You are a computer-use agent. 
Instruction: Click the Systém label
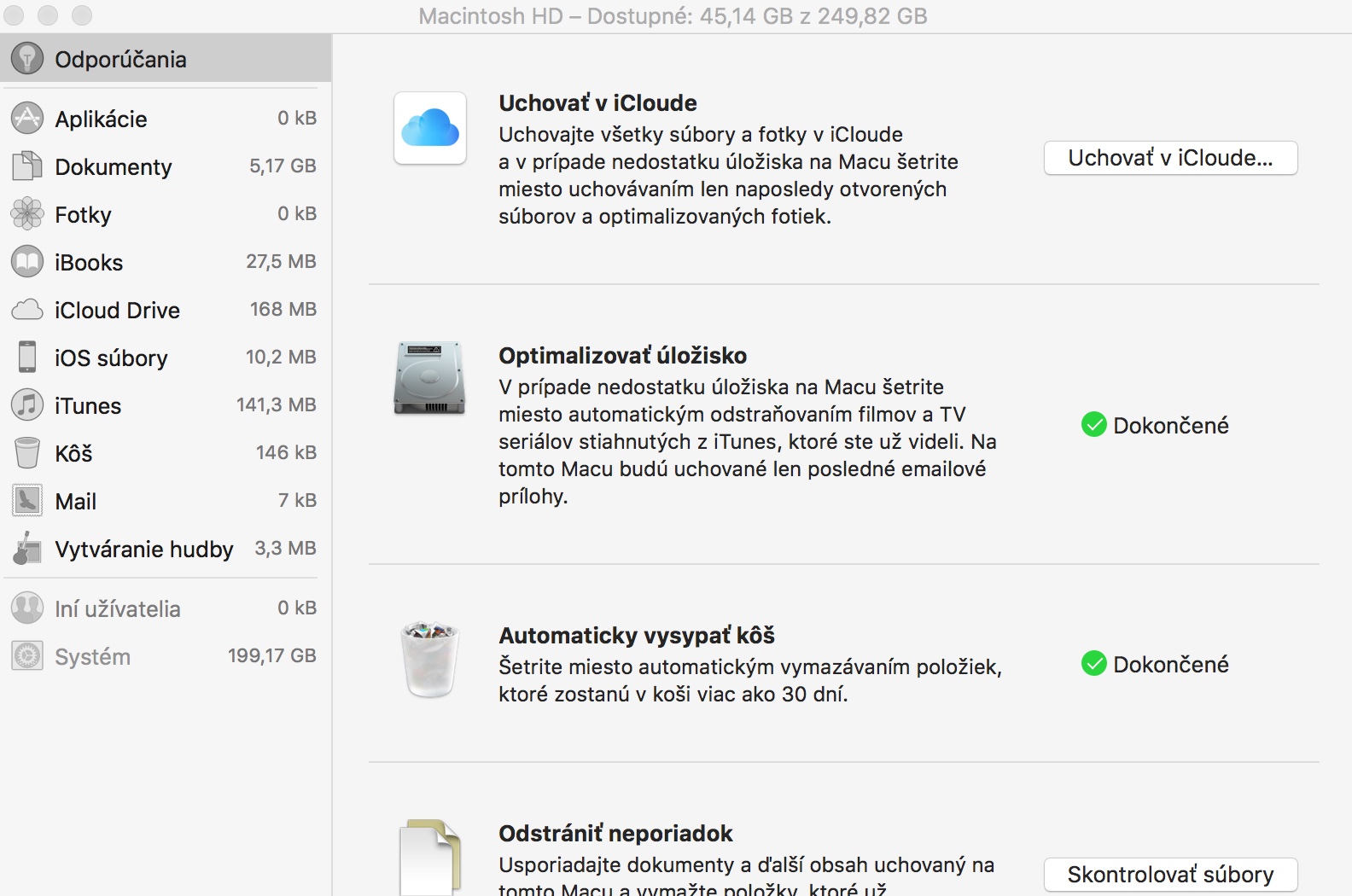click(x=93, y=657)
